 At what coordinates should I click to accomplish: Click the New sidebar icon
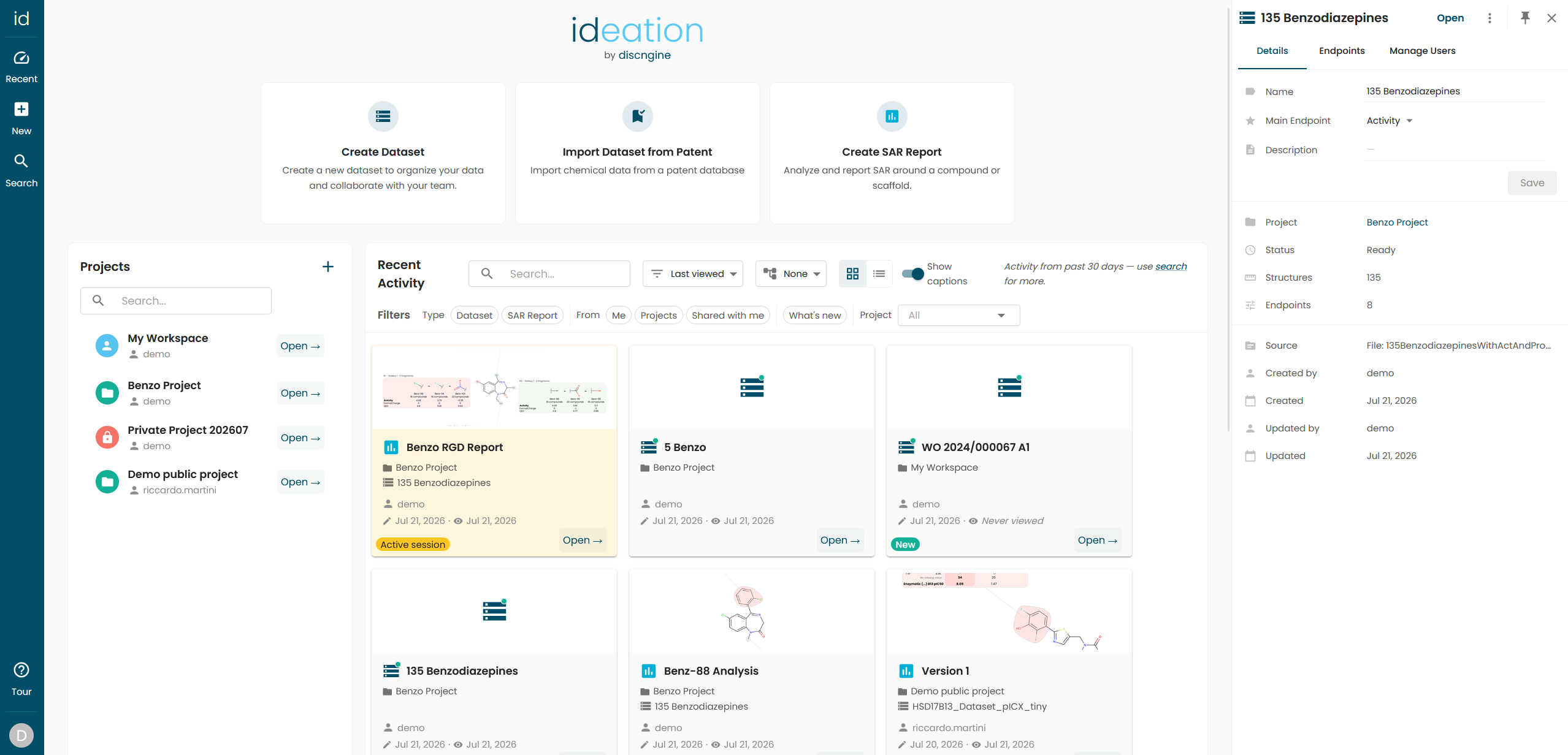coord(21,119)
